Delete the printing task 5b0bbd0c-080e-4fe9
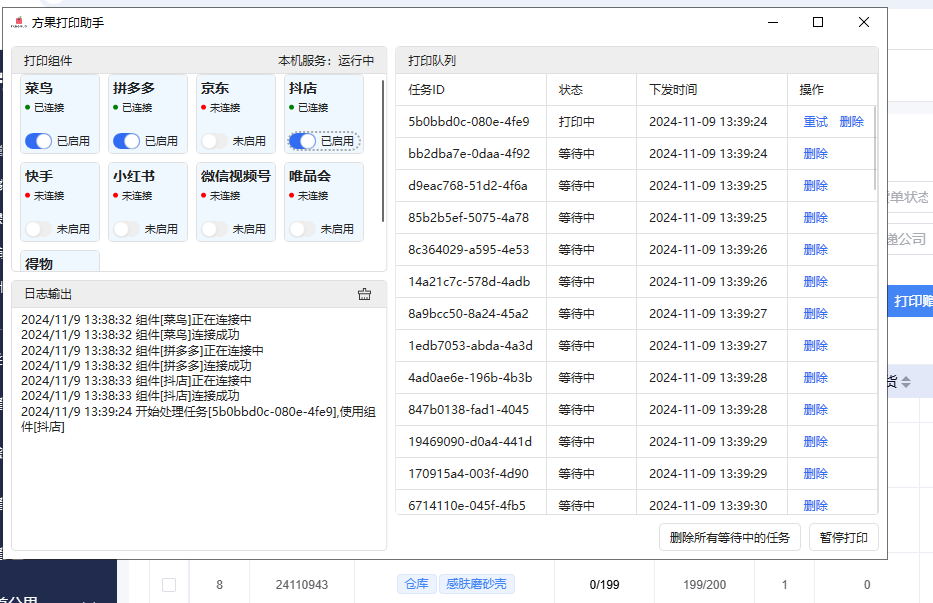This screenshot has height=603, width=933. click(x=852, y=122)
